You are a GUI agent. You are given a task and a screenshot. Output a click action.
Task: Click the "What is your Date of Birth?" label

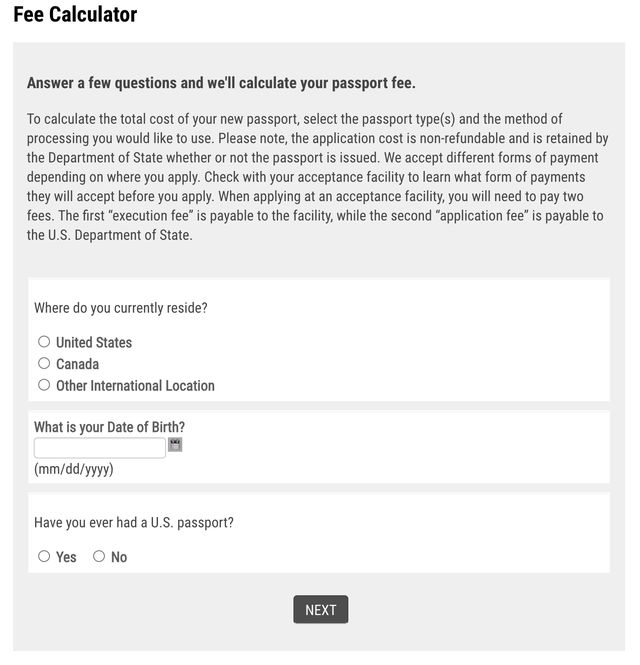(x=109, y=427)
